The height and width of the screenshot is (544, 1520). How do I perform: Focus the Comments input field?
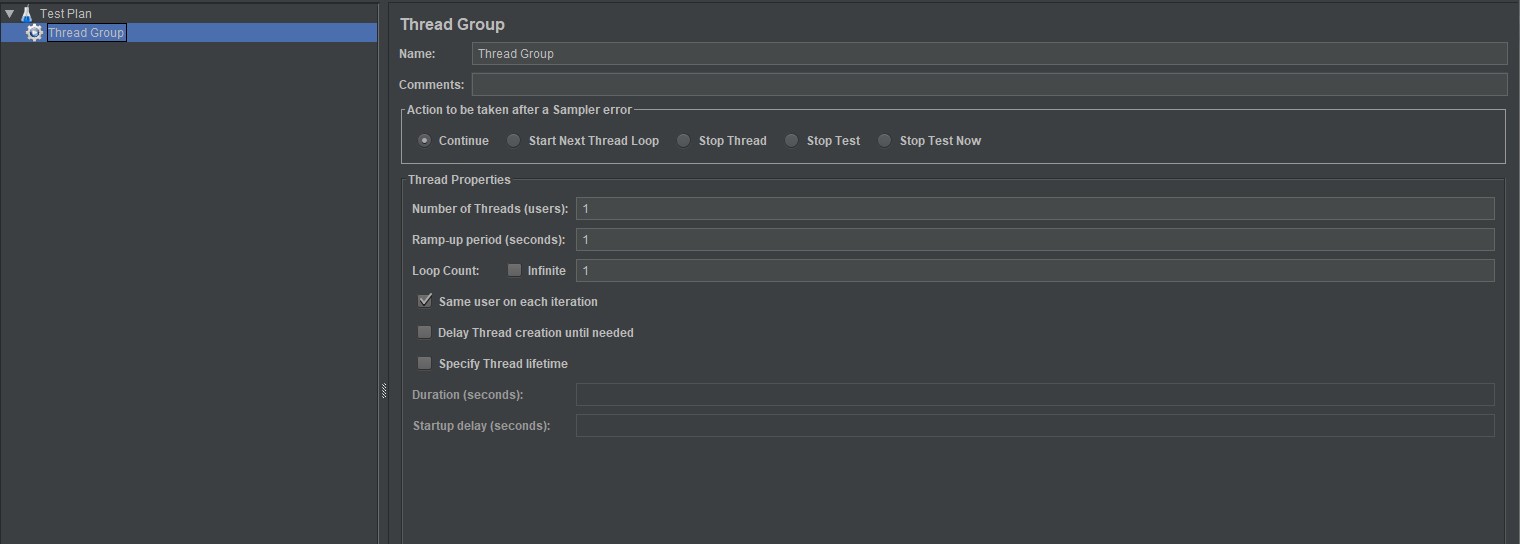pos(988,85)
